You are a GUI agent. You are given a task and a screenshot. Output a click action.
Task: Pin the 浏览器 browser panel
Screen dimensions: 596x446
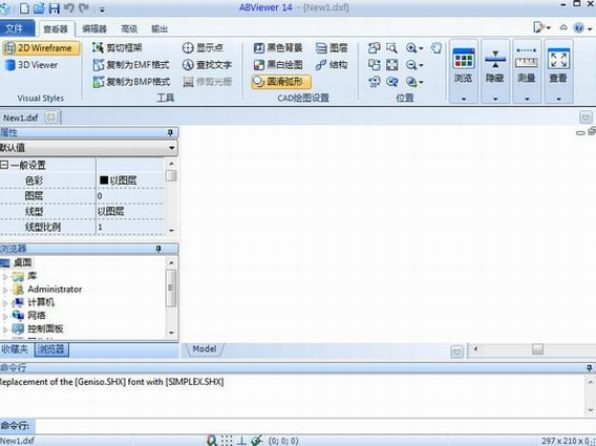(159, 249)
